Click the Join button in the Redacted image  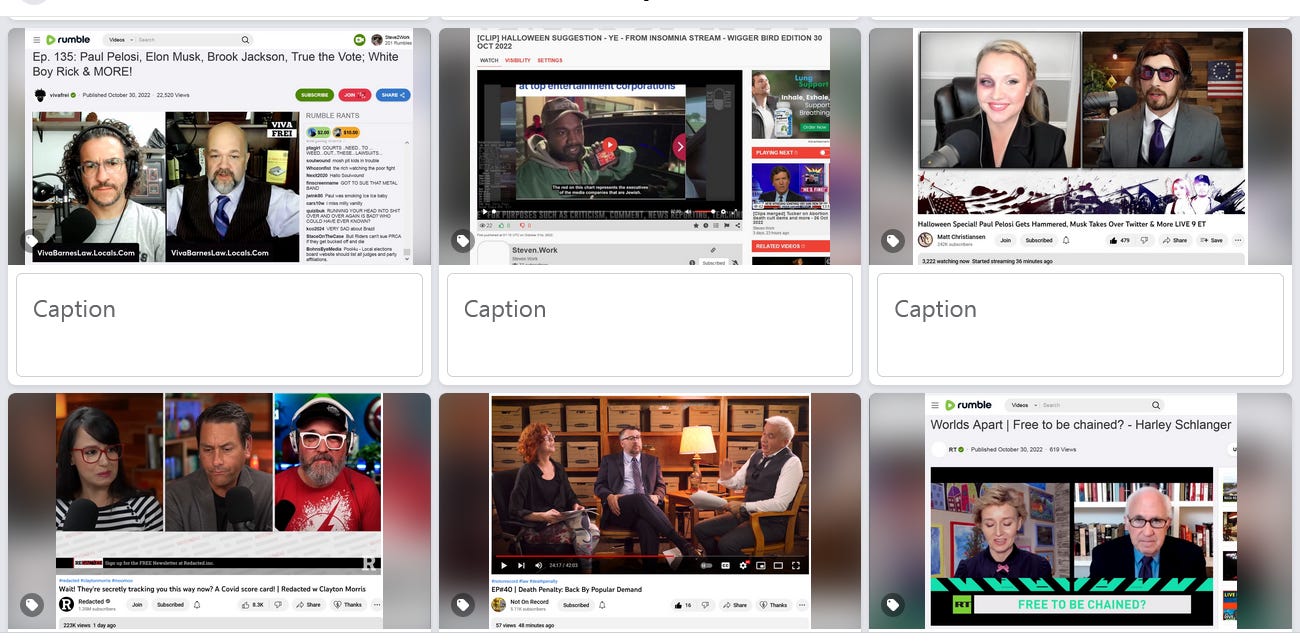(x=137, y=604)
